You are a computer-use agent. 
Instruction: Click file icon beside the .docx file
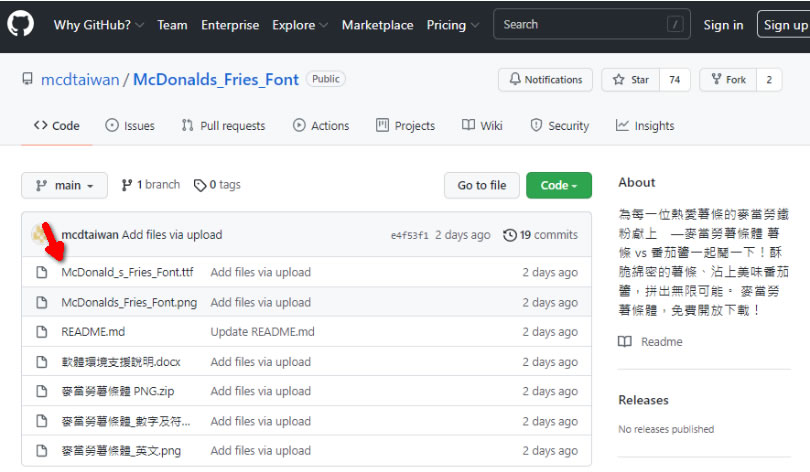tap(42, 362)
